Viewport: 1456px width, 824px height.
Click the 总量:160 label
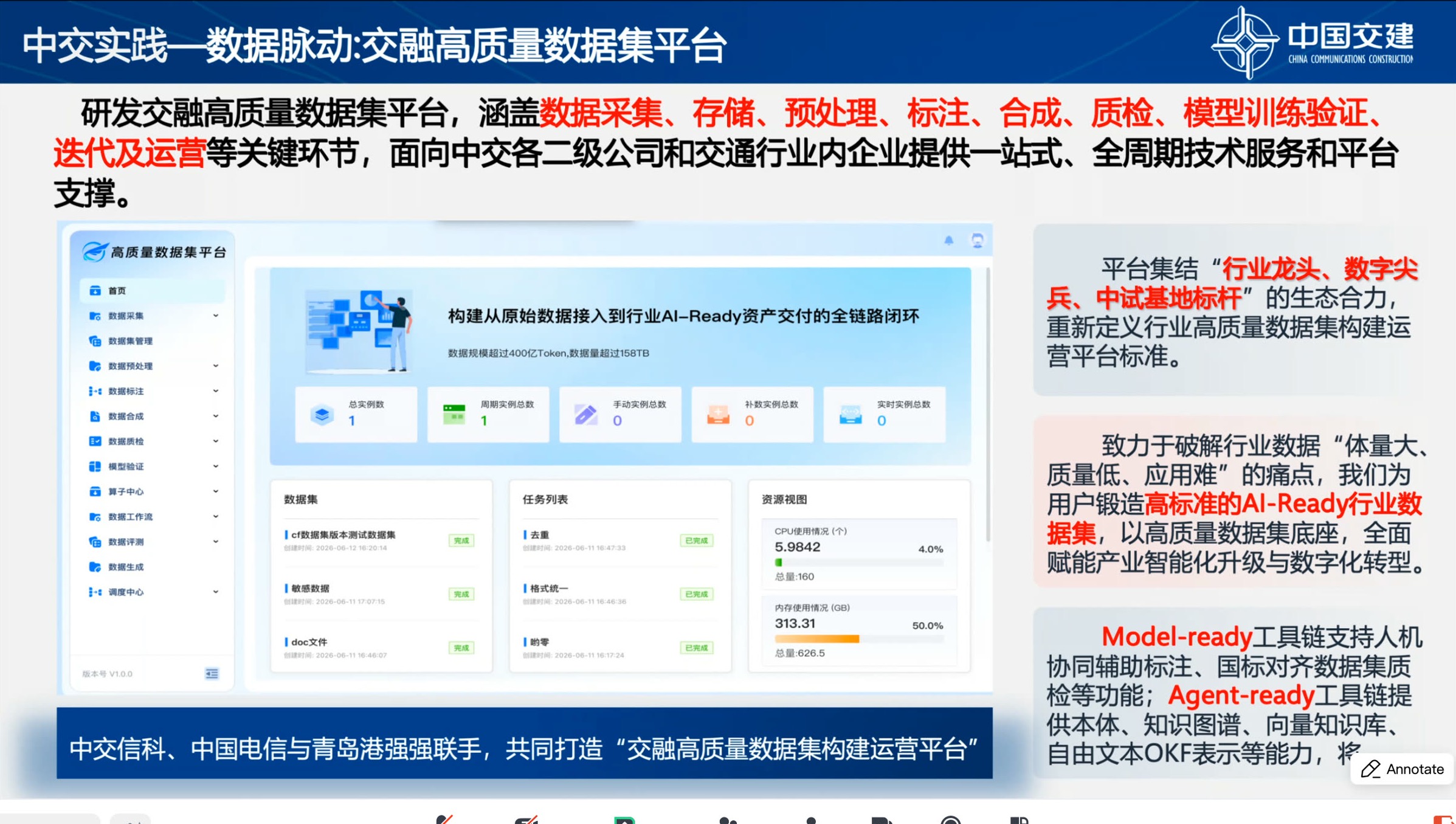[794, 576]
